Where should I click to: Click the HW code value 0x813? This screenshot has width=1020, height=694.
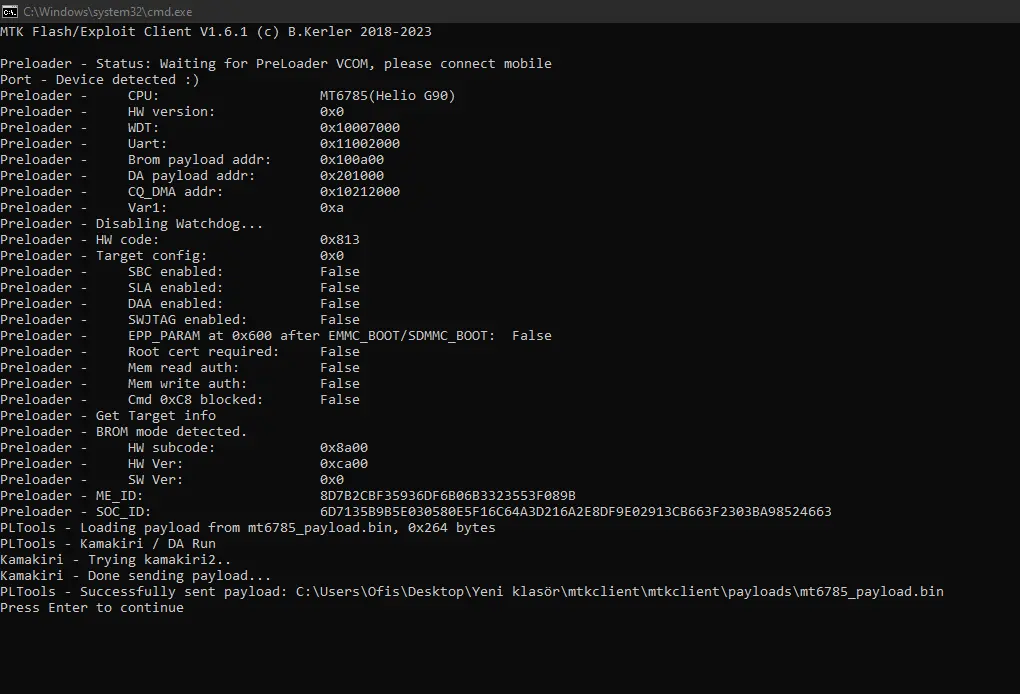pyautogui.click(x=340, y=239)
